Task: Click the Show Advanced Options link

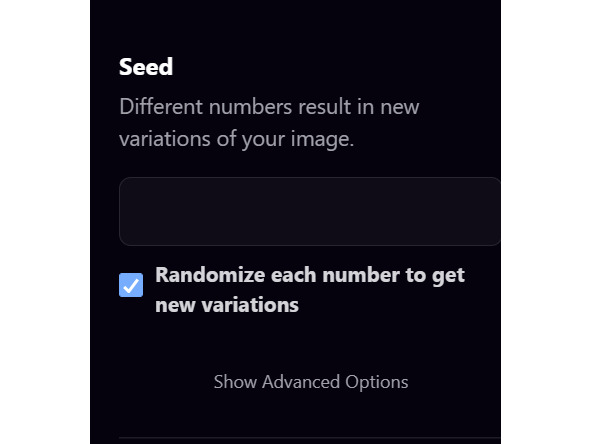Action: 311,382
